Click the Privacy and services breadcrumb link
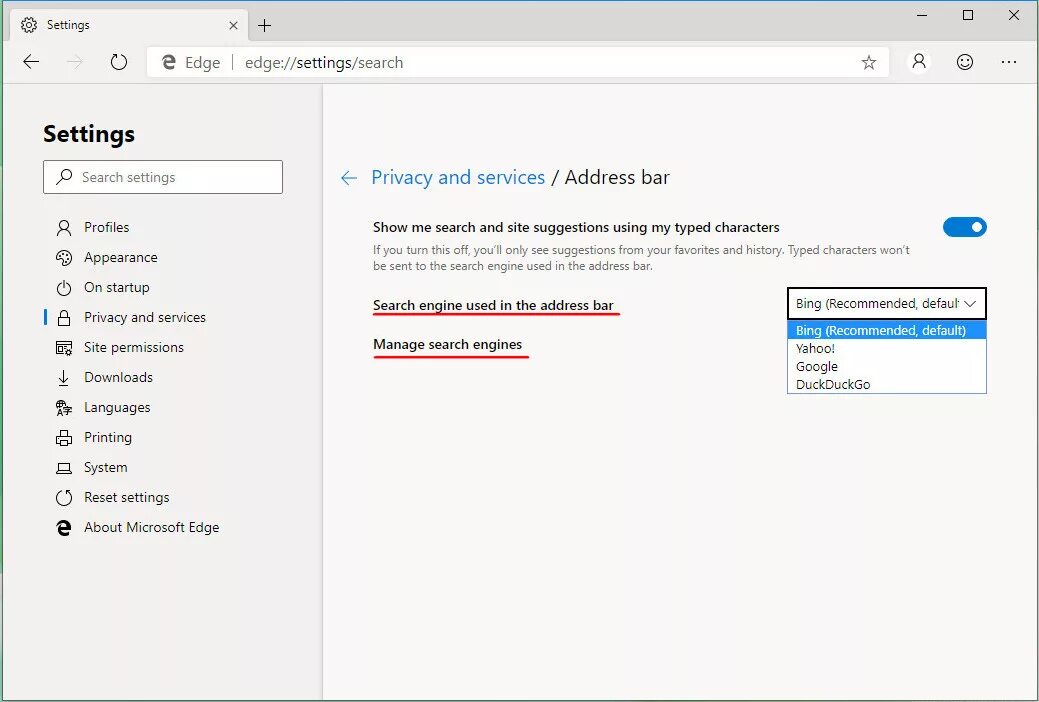 pos(458,178)
